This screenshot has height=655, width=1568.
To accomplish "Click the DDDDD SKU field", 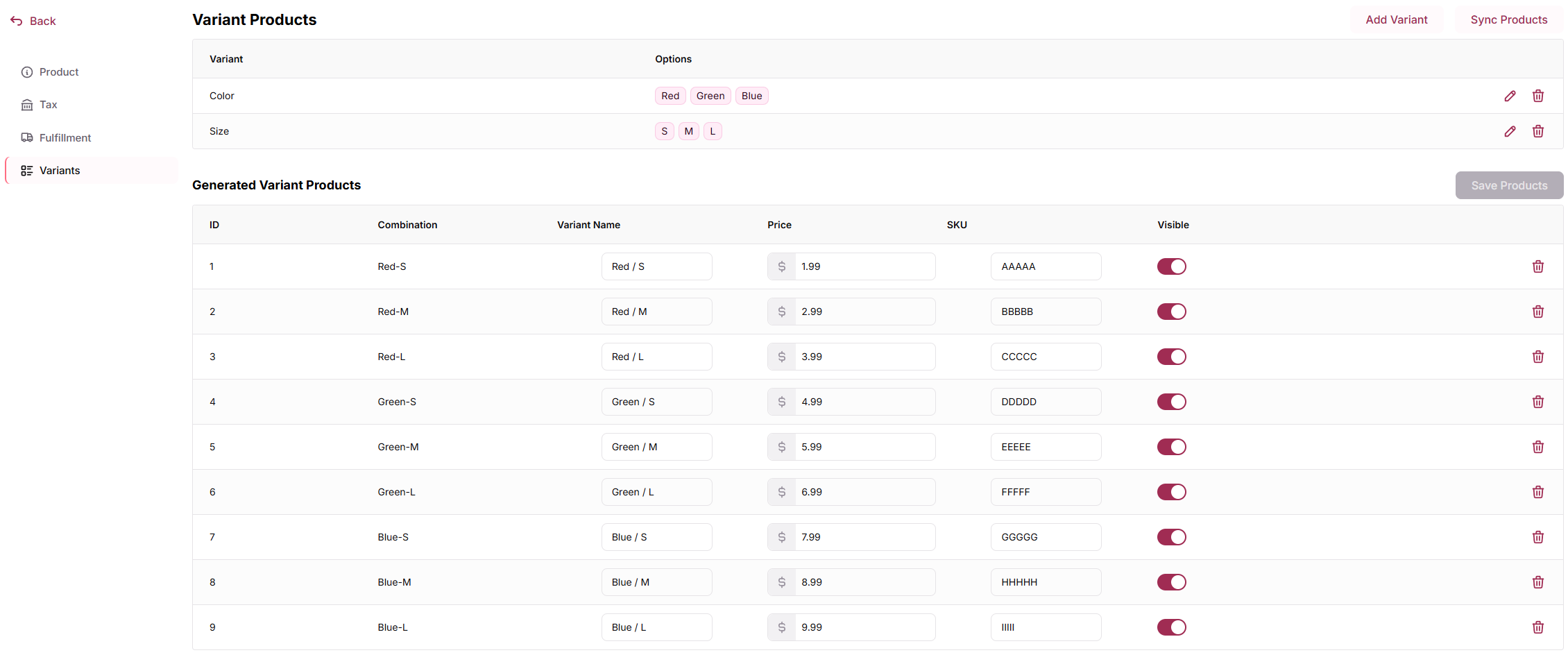I will [x=1046, y=402].
